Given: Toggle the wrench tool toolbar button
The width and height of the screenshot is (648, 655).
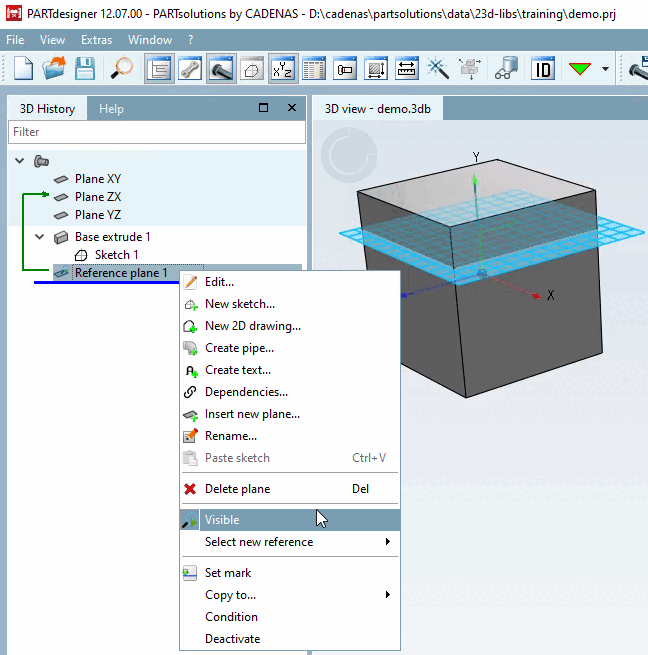Looking at the screenshot, I should tap(190, 69).
